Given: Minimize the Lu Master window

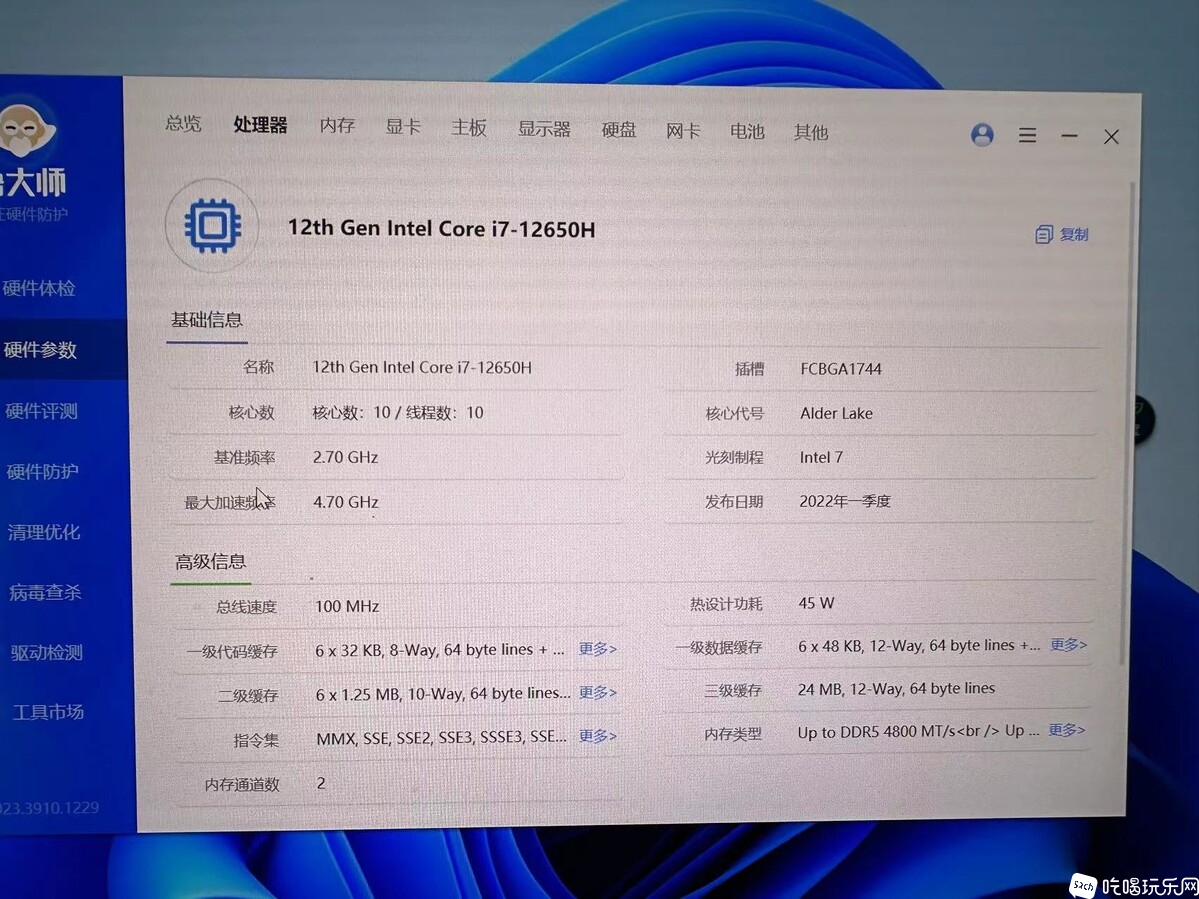Looking at the screenshot, I should 1069,136.
